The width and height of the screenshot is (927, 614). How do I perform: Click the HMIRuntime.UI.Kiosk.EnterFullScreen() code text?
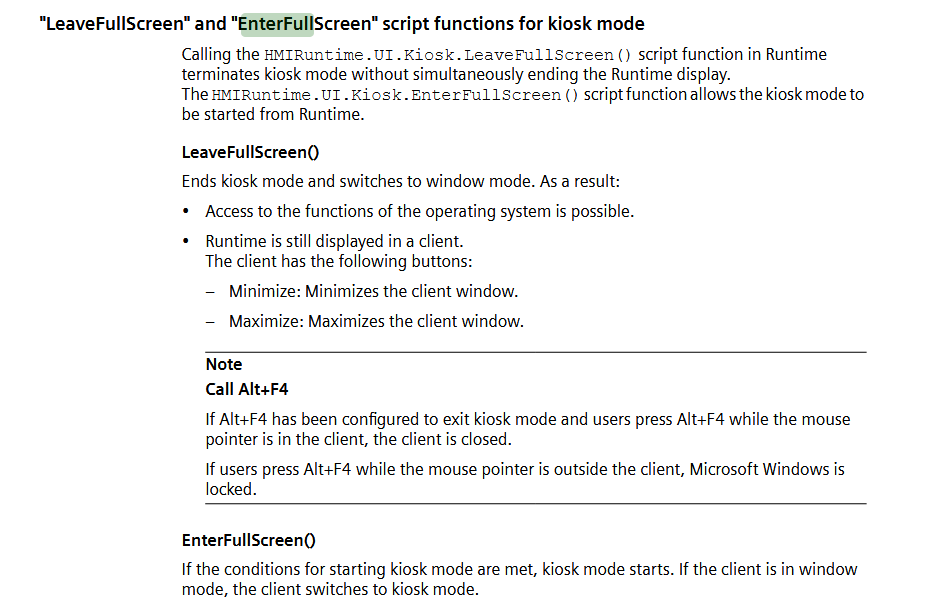(395, 95)
